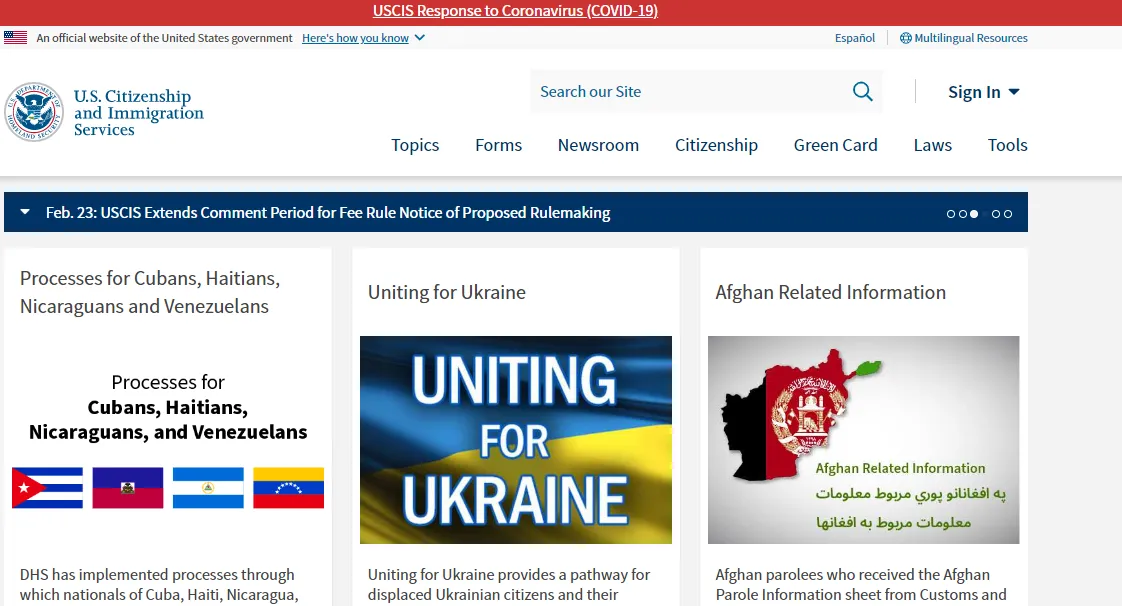Select the next-to-last hollow carousel dot

[996, 214]
